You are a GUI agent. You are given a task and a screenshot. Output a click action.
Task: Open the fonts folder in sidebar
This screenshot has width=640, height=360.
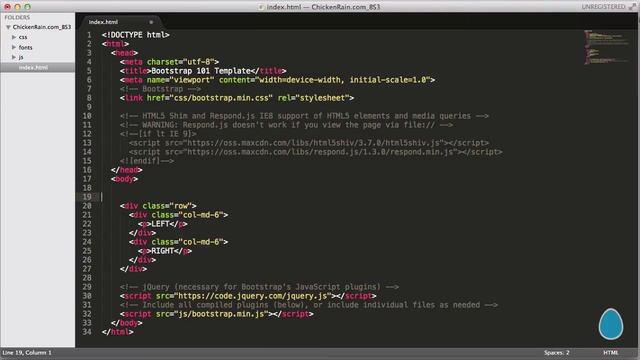[25, 47]
